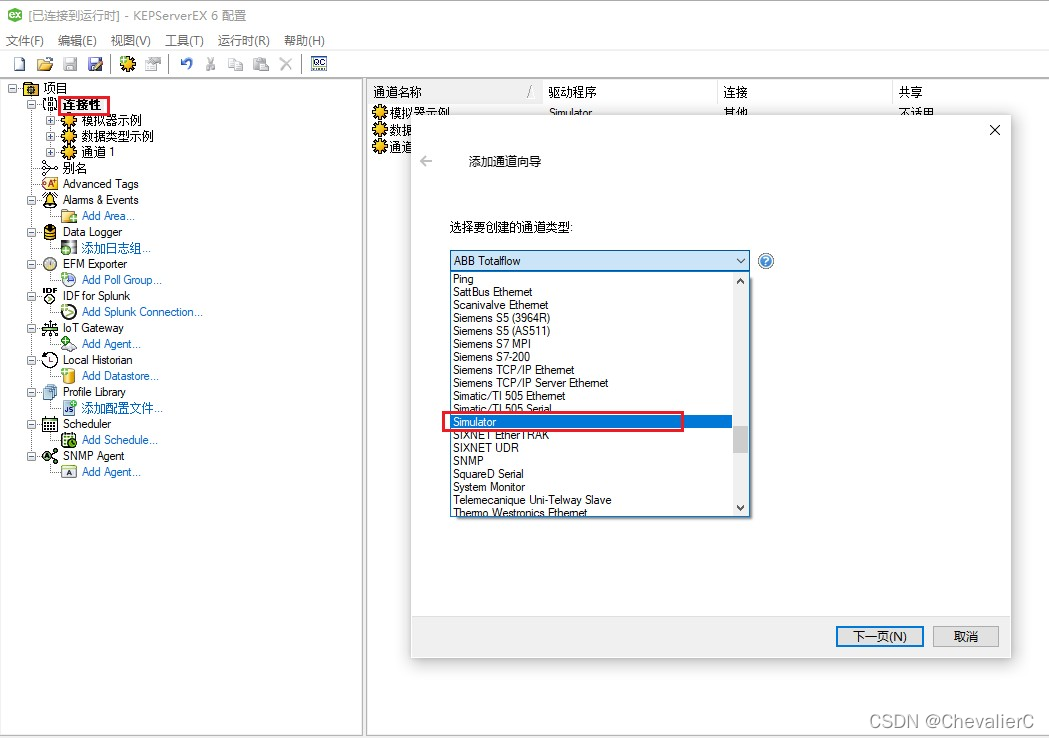Click driver list scrollbar down arrow
This screenshot has width=1049, height=738.
click(x=740, y=508)
